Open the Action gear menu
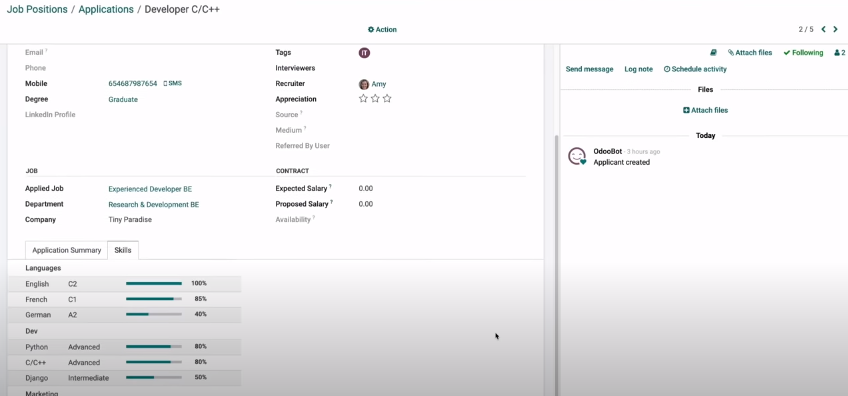Screen dimensions: 848x396 coord(382,30)
